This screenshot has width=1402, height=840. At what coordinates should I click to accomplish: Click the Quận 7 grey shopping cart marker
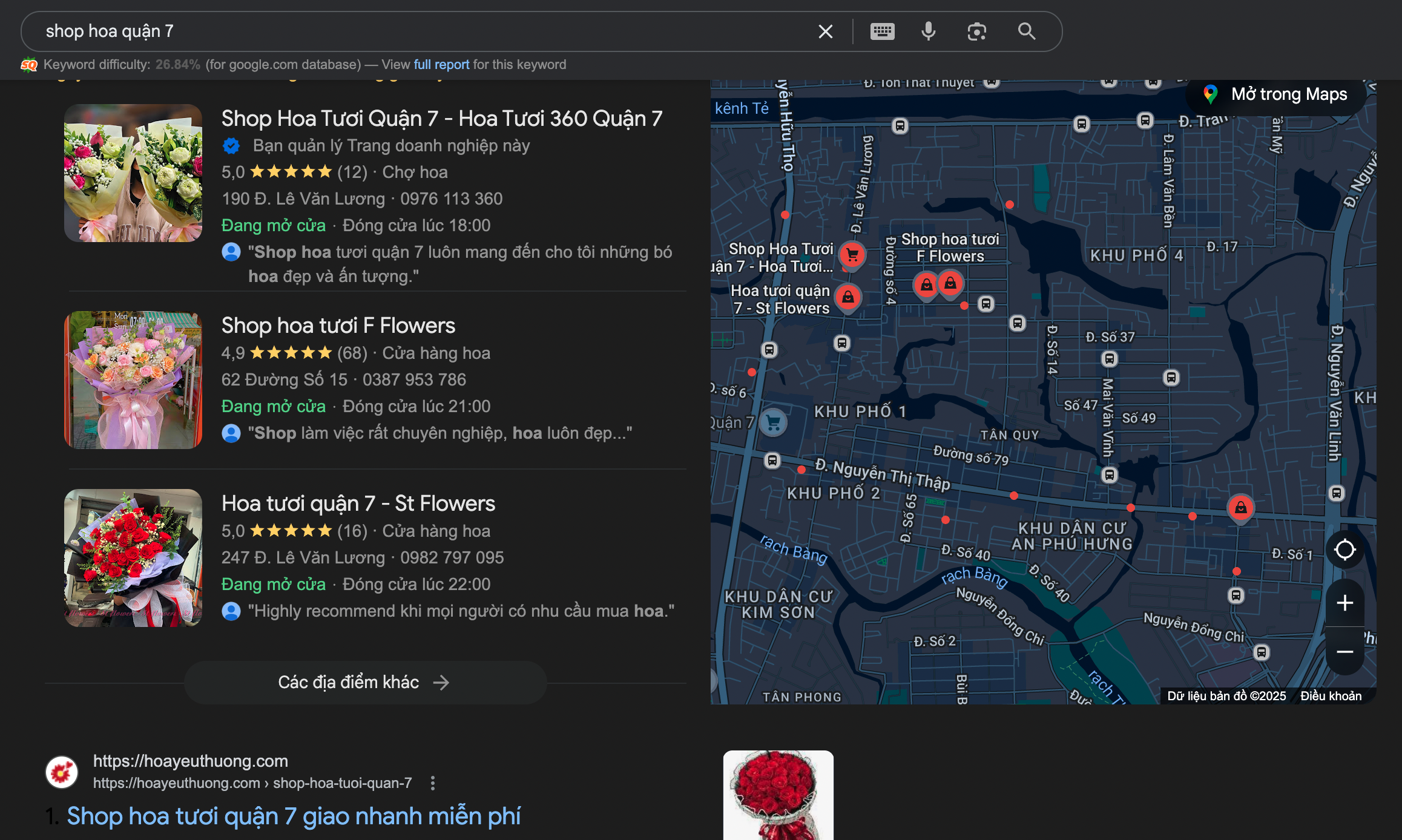pos(773,422)
